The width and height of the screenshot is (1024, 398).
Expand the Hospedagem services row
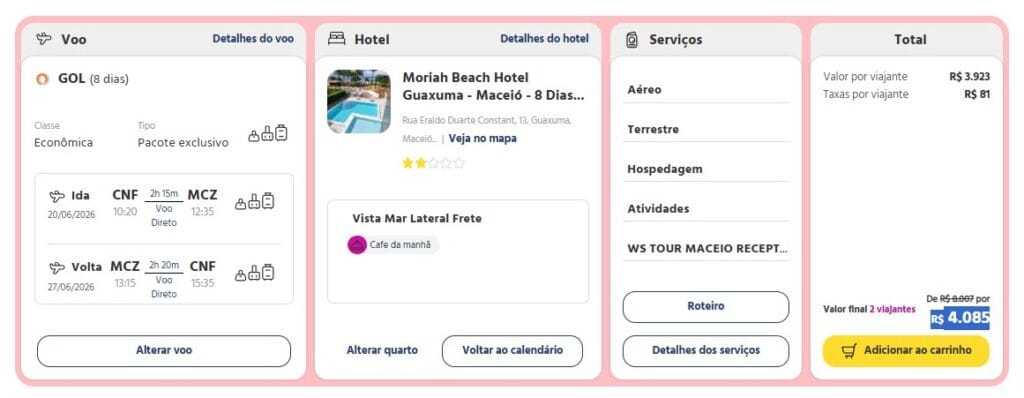(706, 169)
